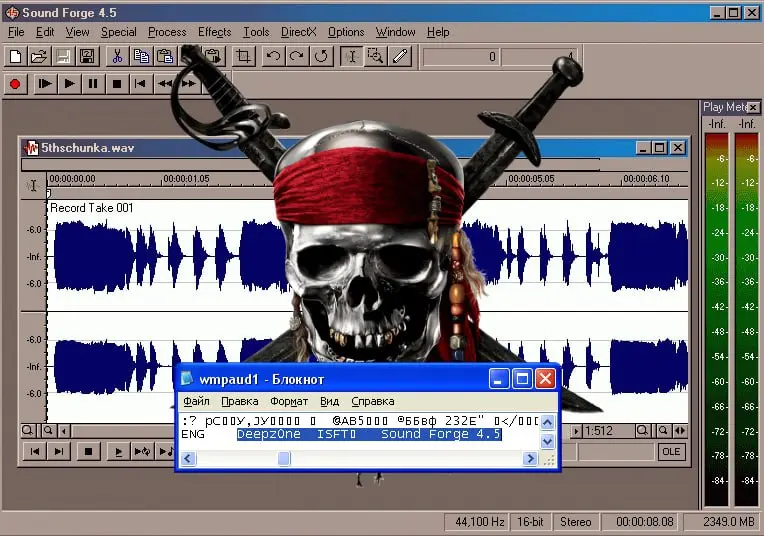Open the File menu
Viewport: 764px width, 536px height.
click(16, 32)
